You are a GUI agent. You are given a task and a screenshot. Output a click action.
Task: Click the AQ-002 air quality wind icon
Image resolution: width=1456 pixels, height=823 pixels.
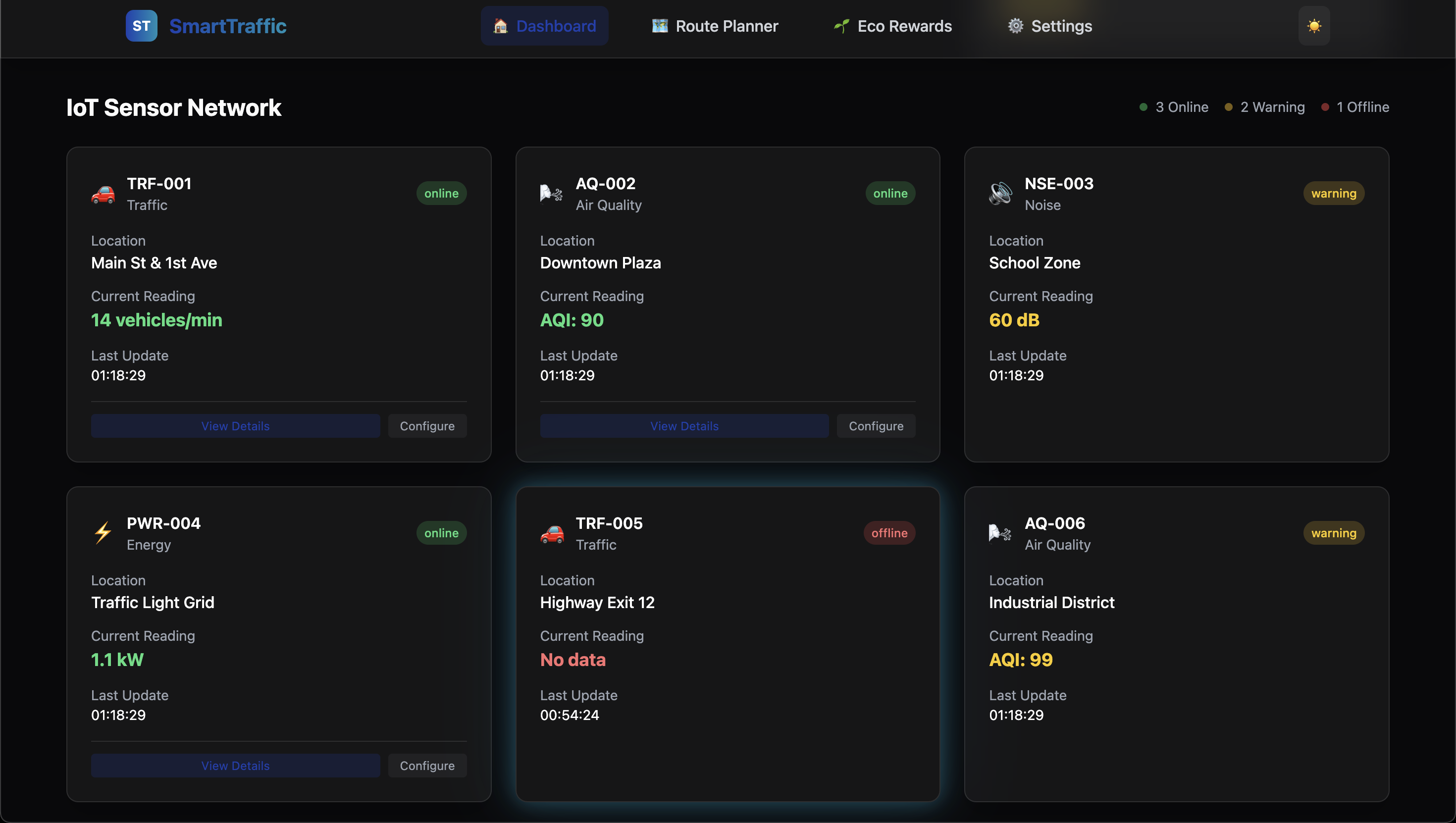click(x=551, y=194)
